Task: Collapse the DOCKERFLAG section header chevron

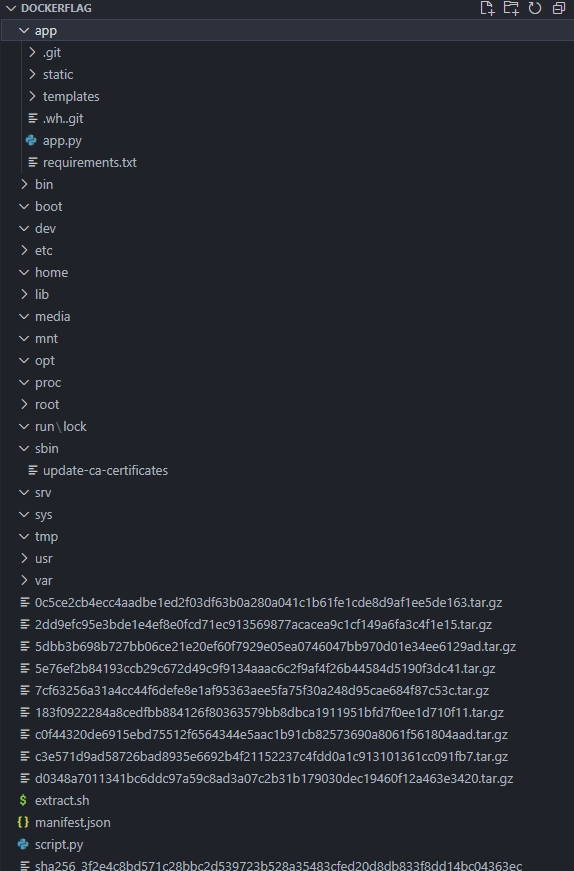Action: pos(11,8)
